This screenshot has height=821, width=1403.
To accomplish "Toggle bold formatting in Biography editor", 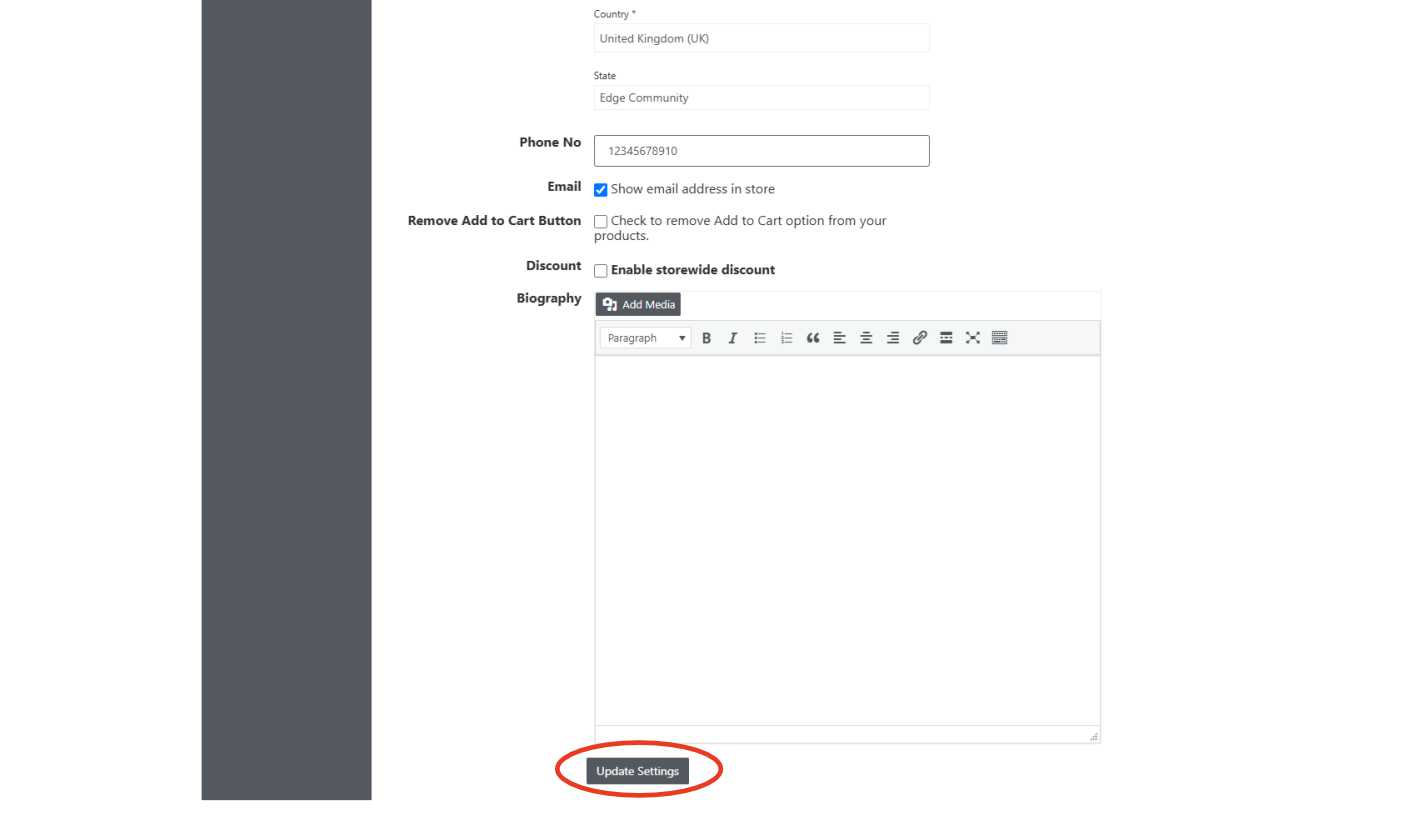I will (x=706, y=338).
